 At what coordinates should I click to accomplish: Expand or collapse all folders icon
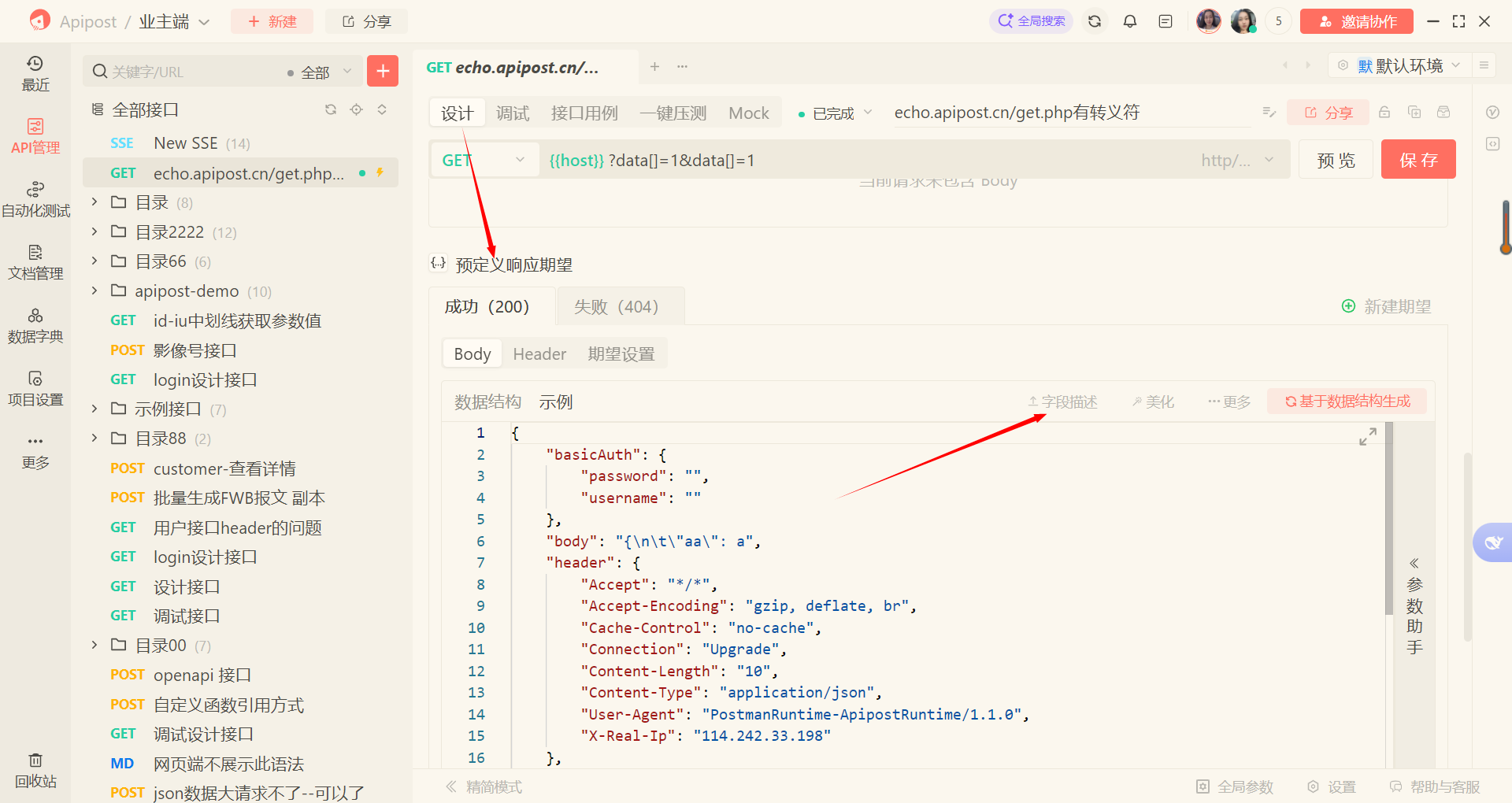[x=382, y=109]
